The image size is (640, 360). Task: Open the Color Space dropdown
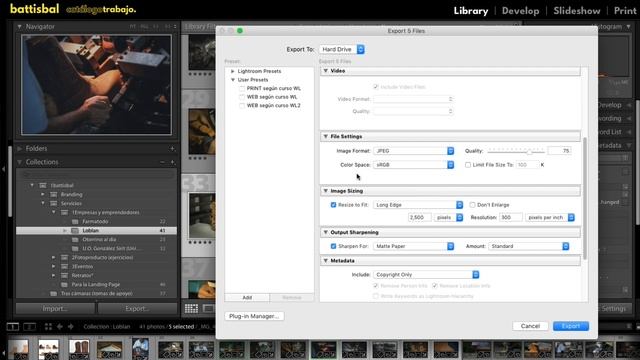[x=413, y=165]
